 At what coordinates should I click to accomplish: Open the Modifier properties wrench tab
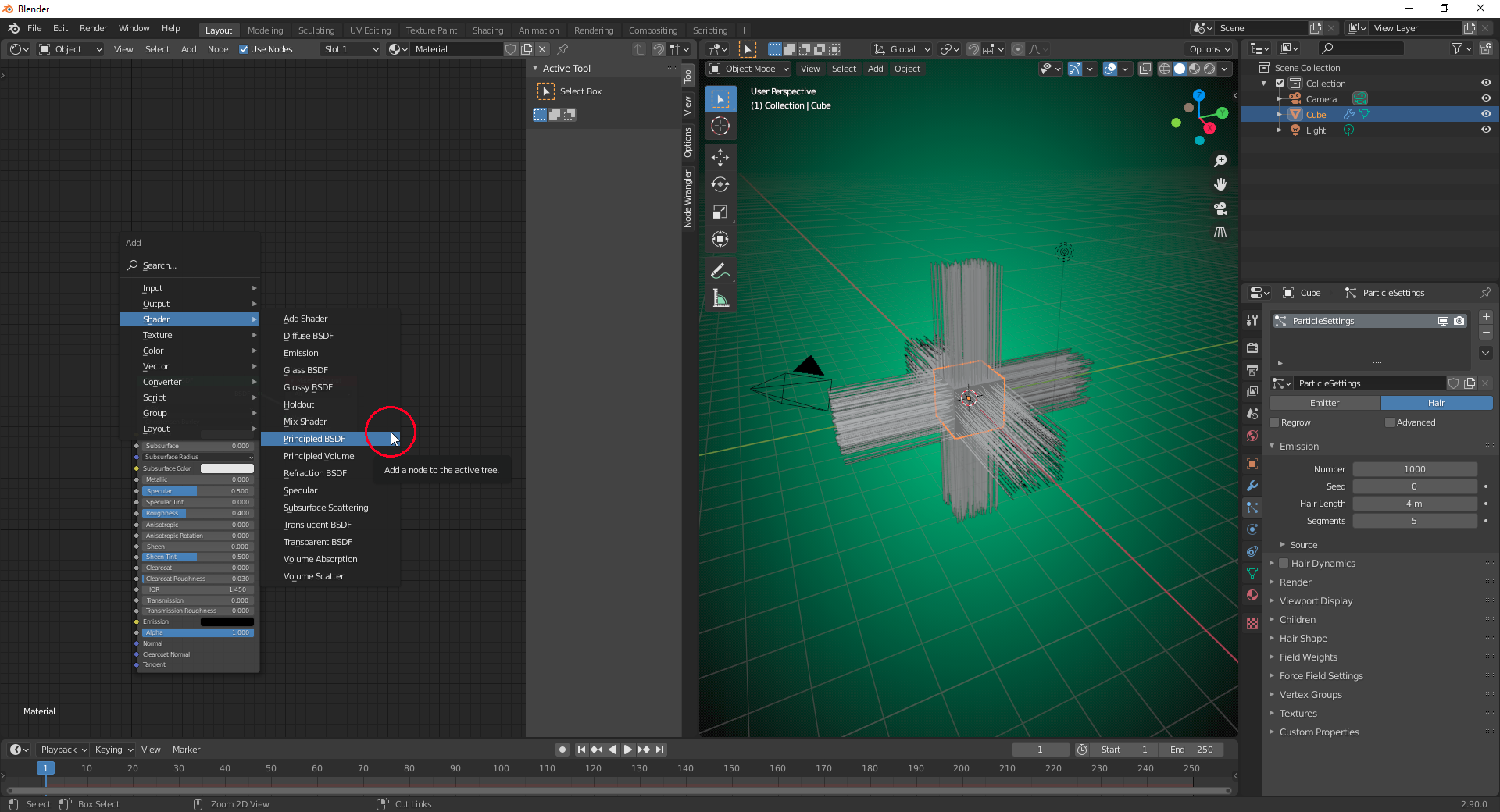[1252, 486]
